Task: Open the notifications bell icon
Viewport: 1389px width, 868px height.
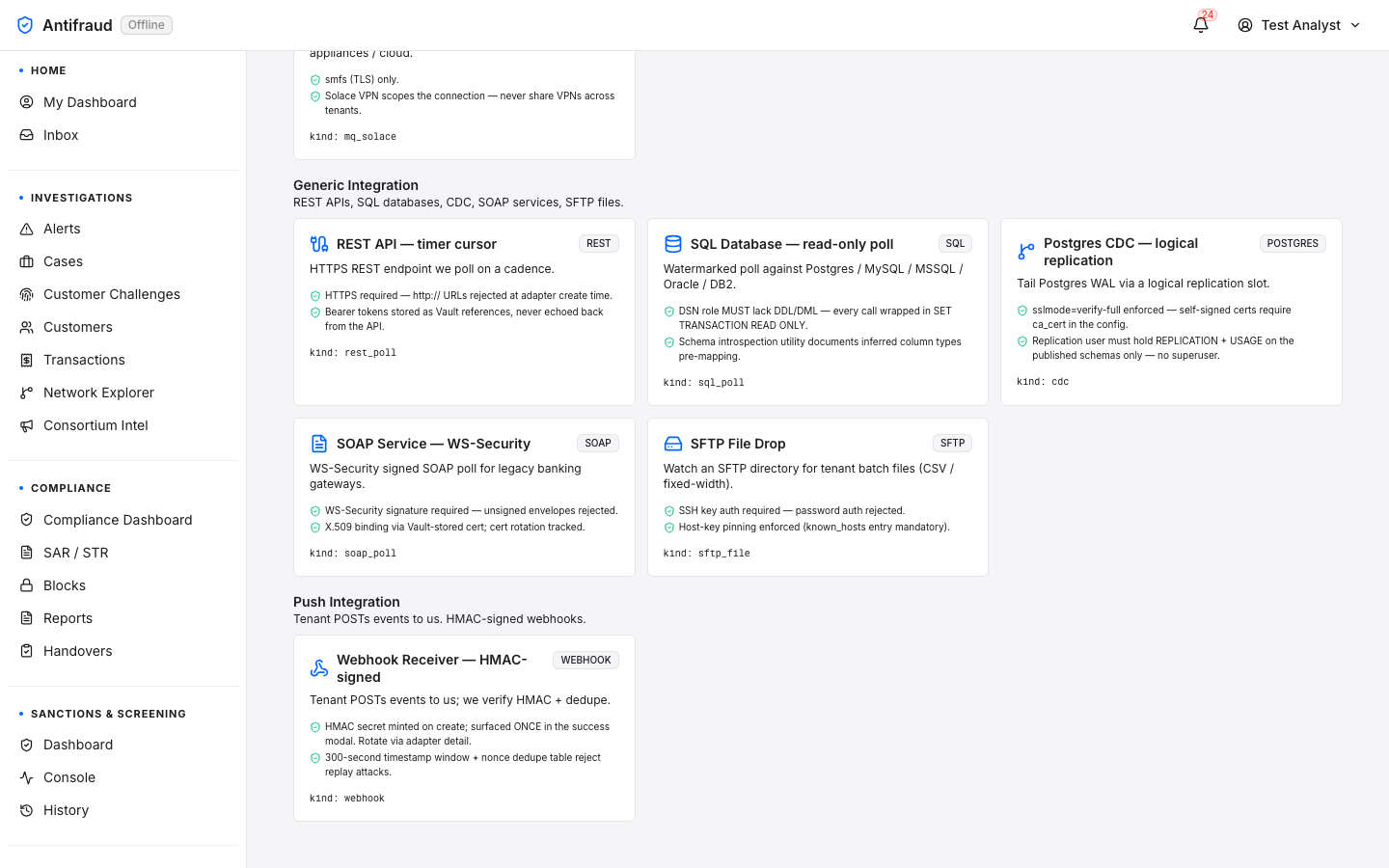Action: coord(1201,25)
